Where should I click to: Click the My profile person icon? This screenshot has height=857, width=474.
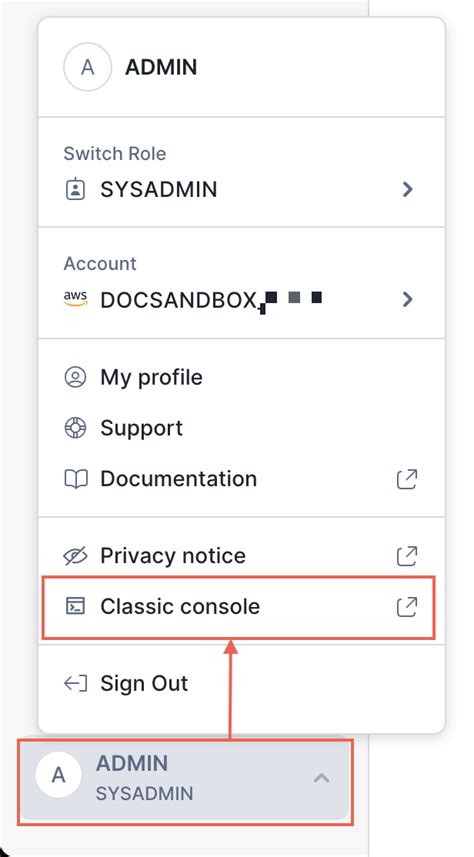click(75, 377)
